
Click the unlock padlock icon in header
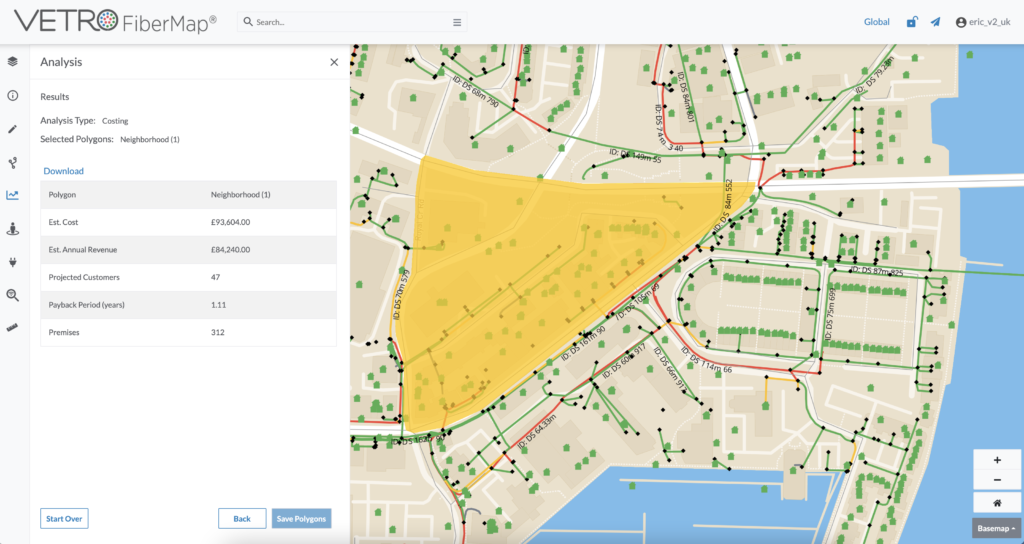click(912, 22)
